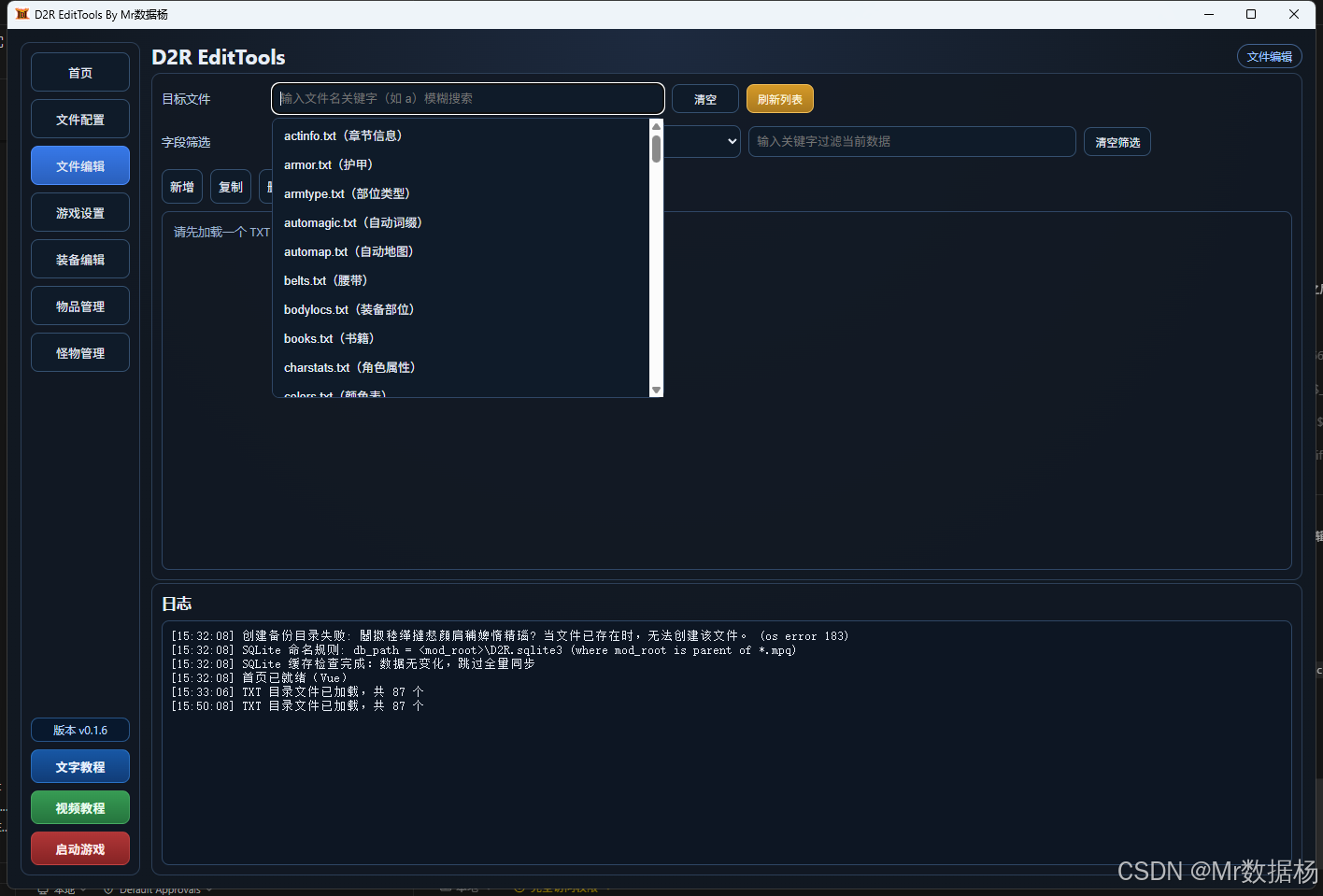Open 物品管理 section
The image size is (1323, 896).
click(80, 306)
